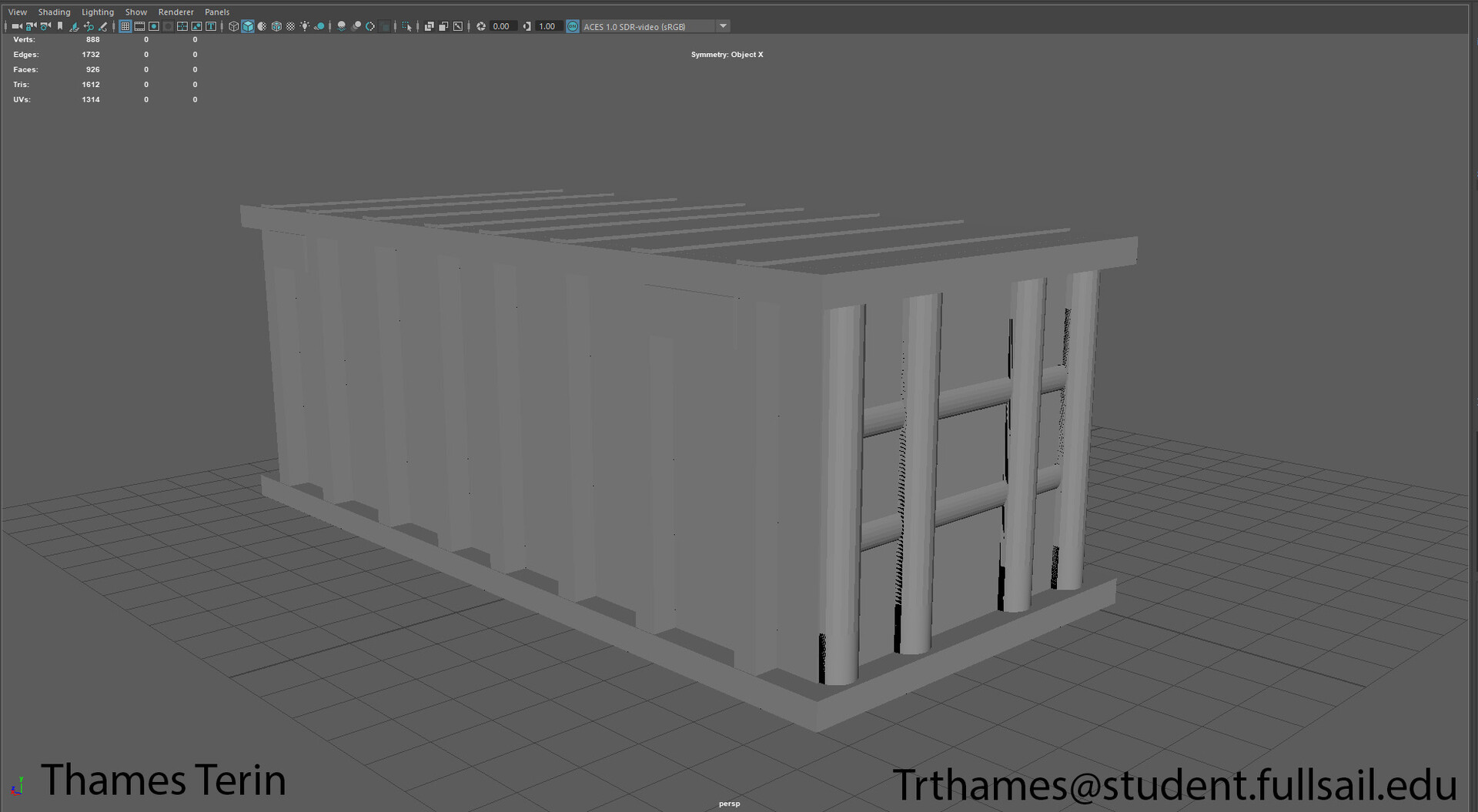Toggle the Lock Camera icon
The width and height of the screenshot is (1478, 812).
tap(31, 26)
